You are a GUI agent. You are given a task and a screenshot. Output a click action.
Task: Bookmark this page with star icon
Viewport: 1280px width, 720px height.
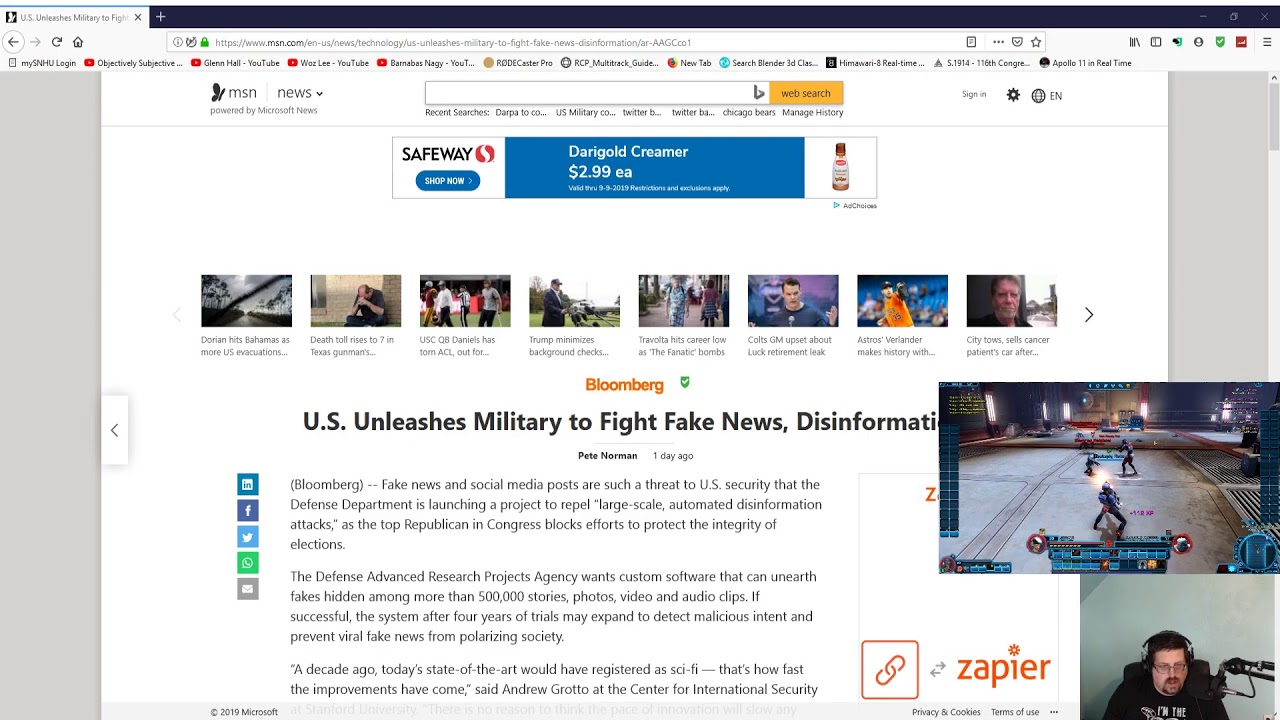click(1036, 42)
